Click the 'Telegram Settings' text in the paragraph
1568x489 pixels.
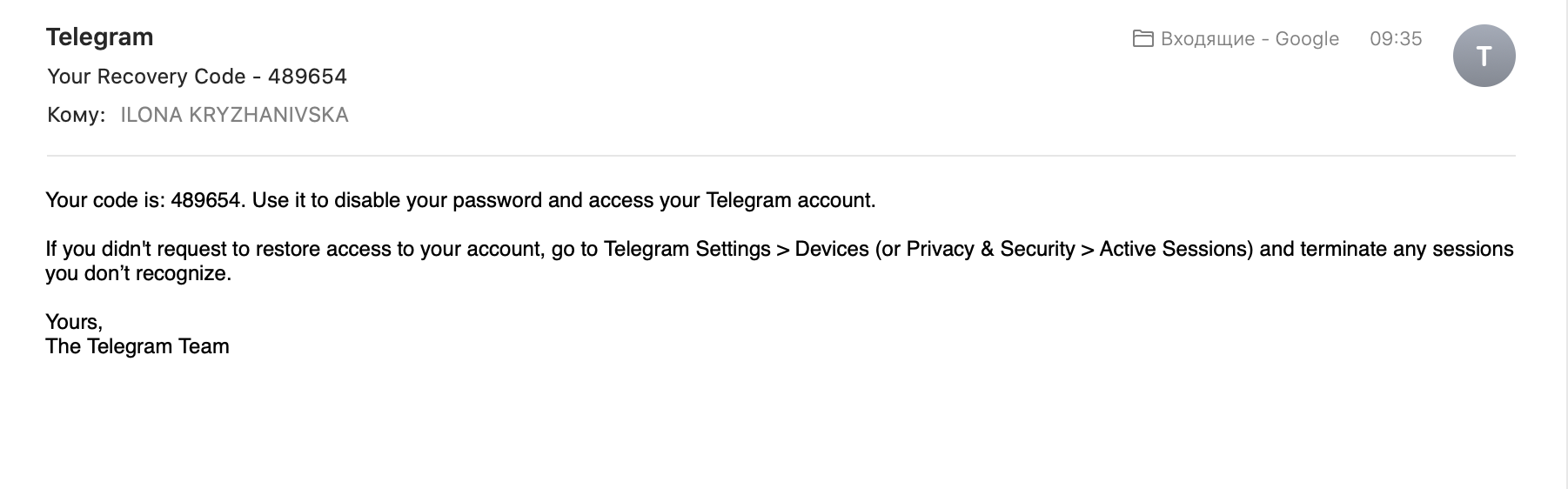point(687,249)
